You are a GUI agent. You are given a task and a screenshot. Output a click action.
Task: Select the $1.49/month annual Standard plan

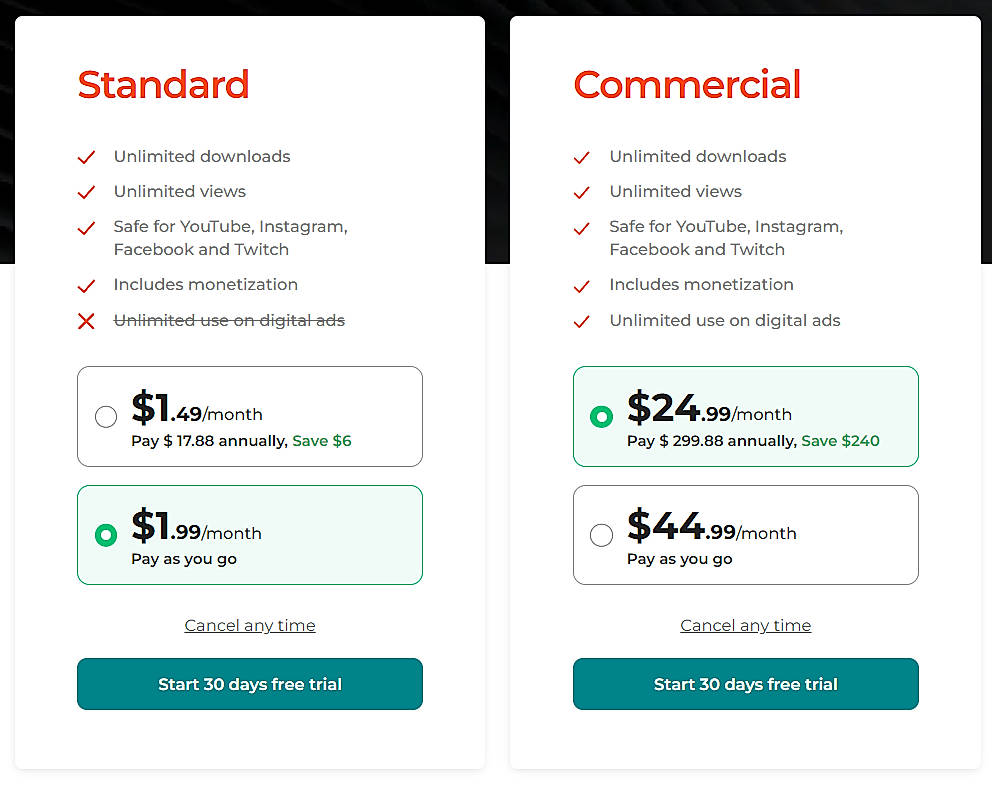(x=106, y=417)
